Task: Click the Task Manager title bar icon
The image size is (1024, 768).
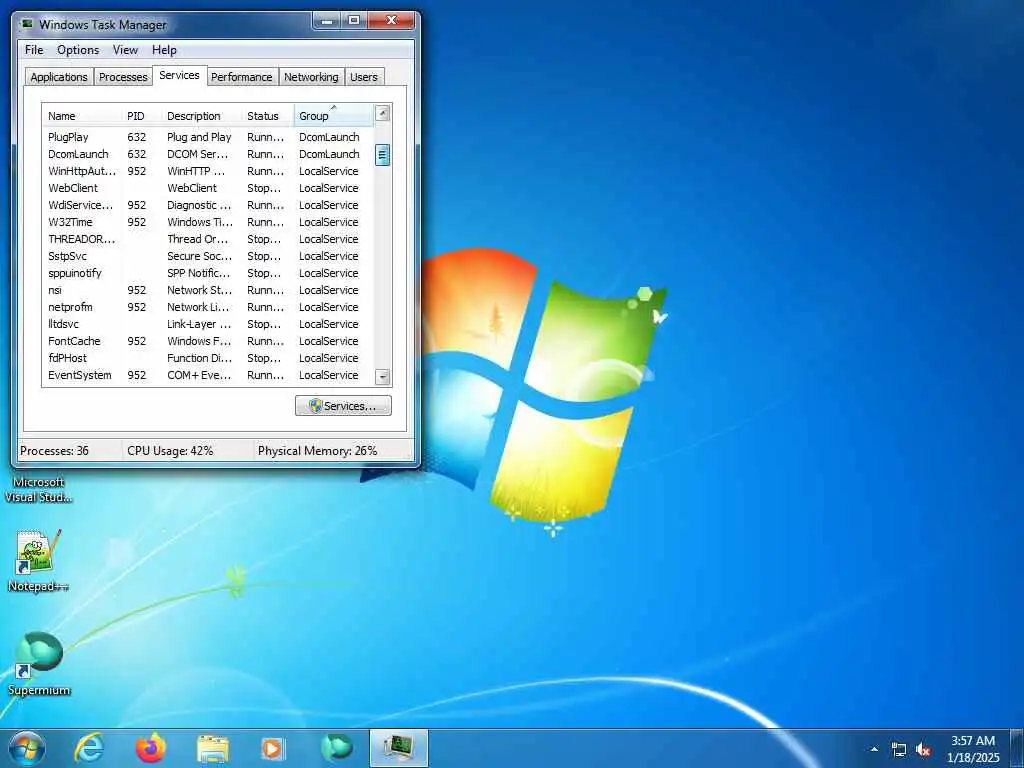Action: point(27,24)
